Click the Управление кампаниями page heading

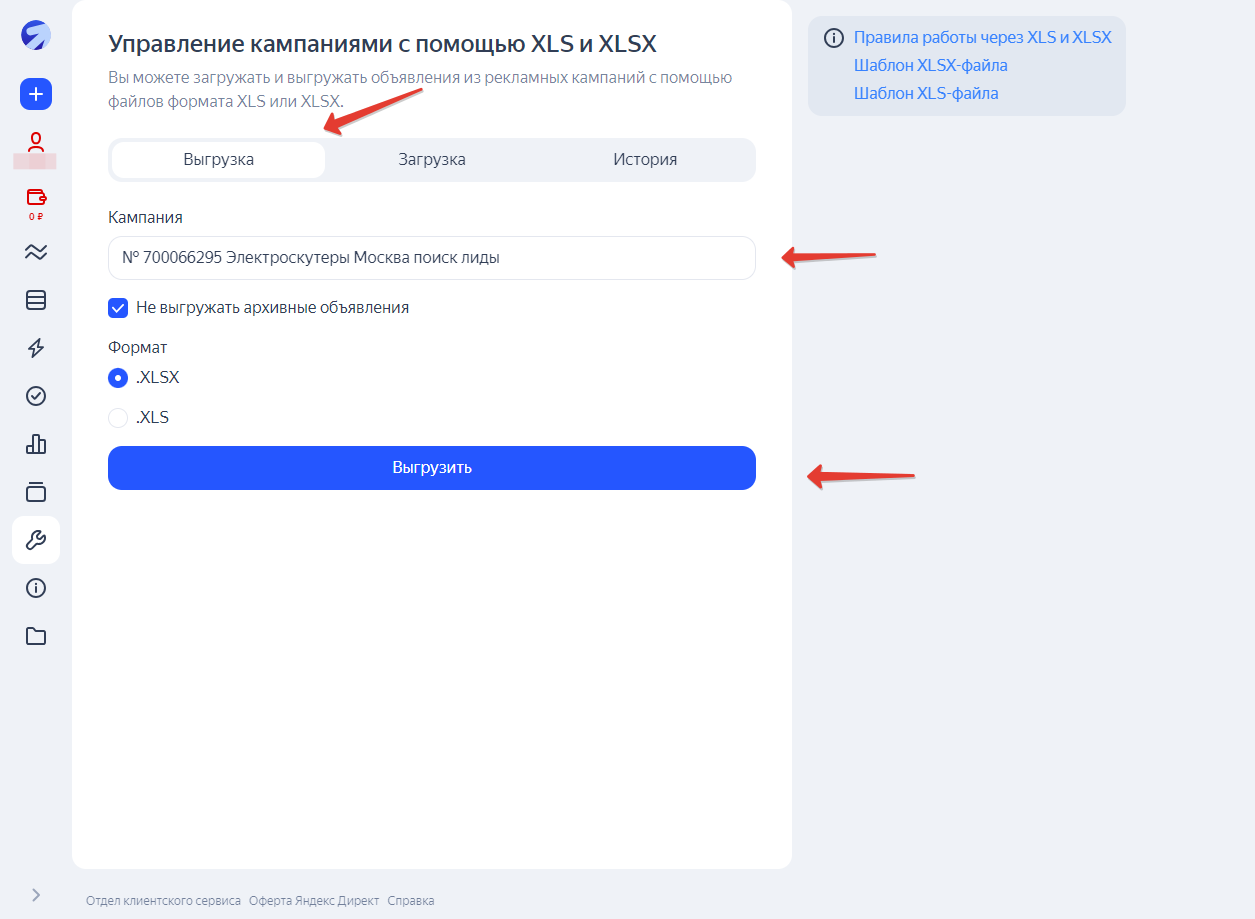[x=382, y=44]
